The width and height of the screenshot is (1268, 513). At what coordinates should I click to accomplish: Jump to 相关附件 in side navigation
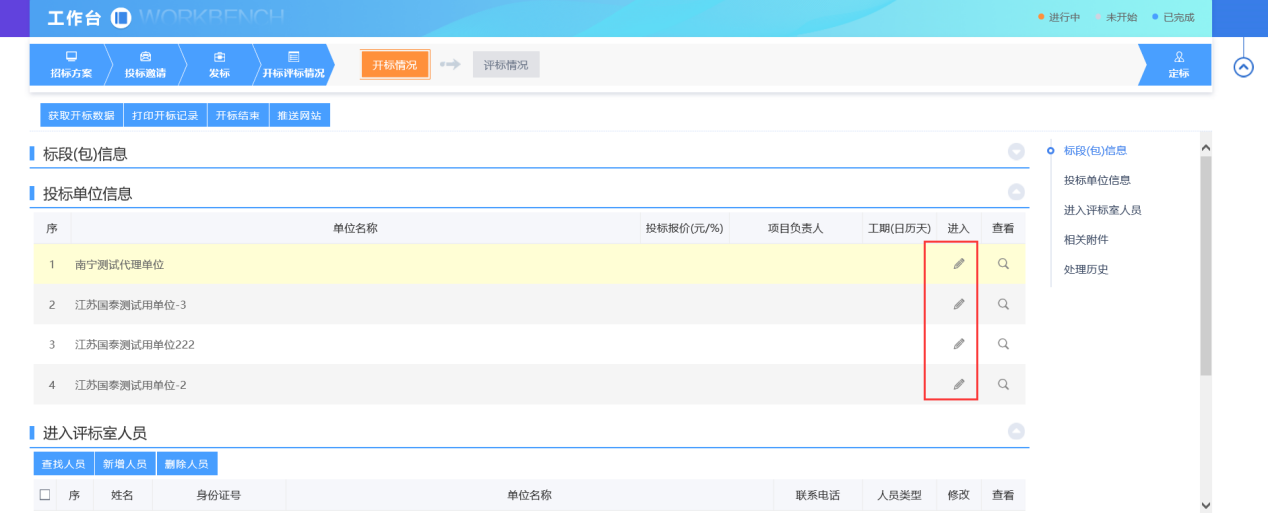[1086, 240]
